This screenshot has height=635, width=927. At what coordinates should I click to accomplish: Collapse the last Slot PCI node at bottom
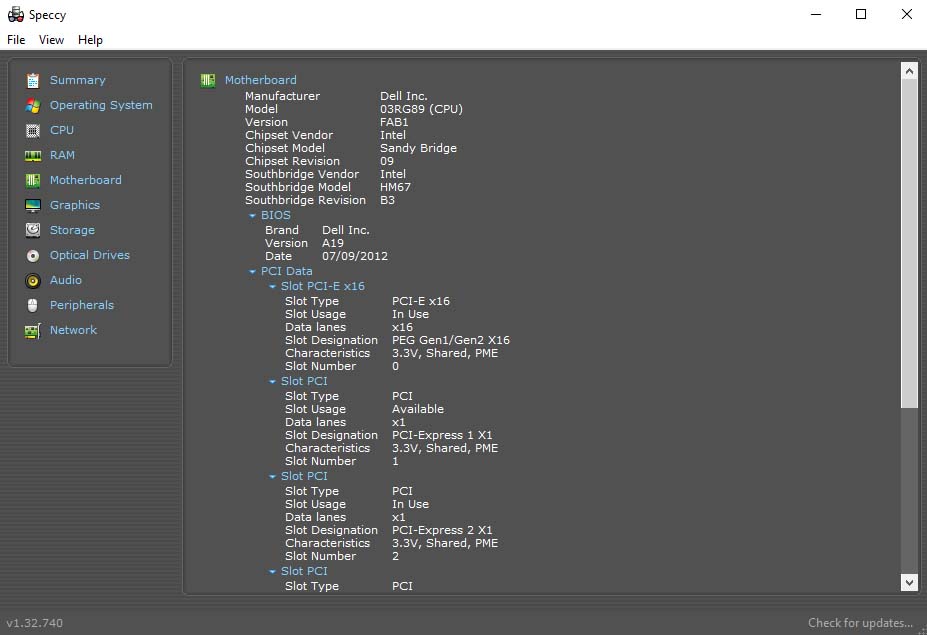click(272, 572)
